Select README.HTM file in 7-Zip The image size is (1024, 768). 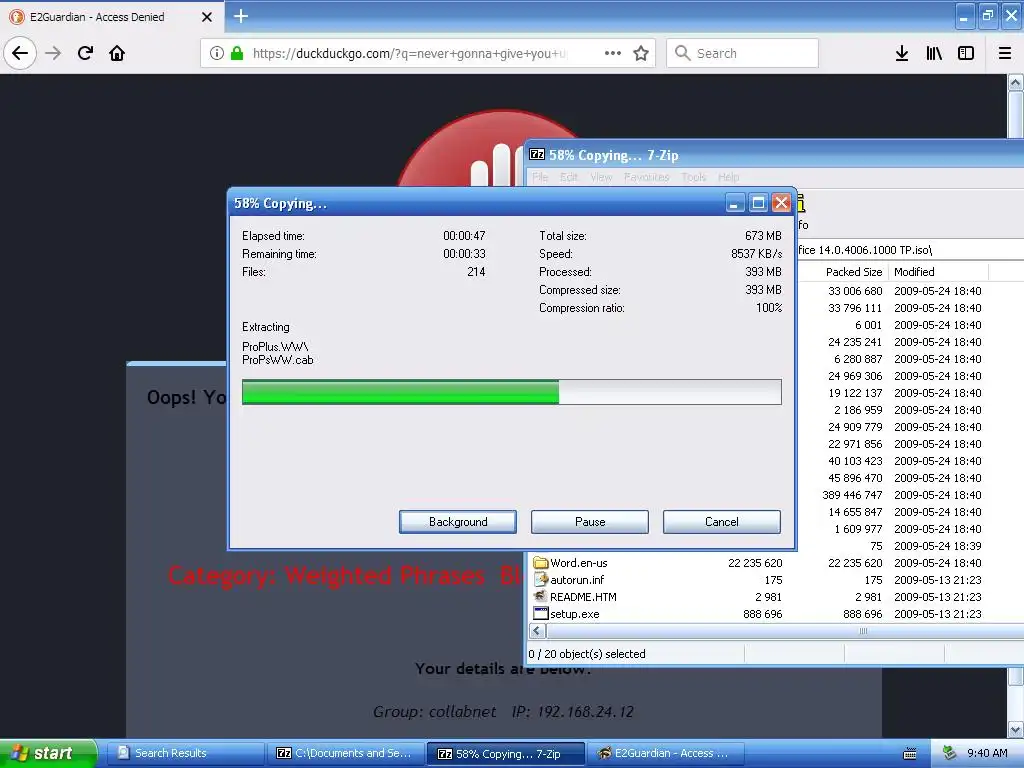click(583, 597)
